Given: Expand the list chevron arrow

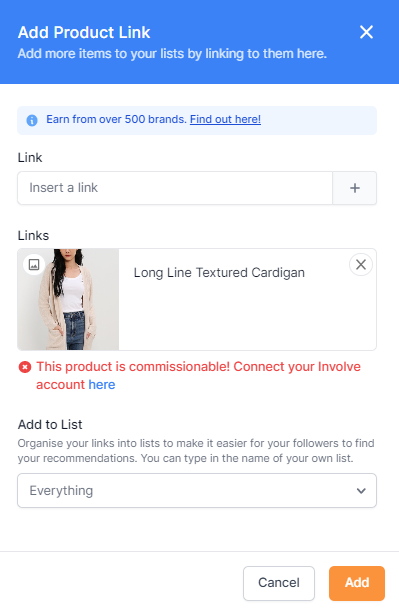Looking at the screenshot, I should coord(361,491).
